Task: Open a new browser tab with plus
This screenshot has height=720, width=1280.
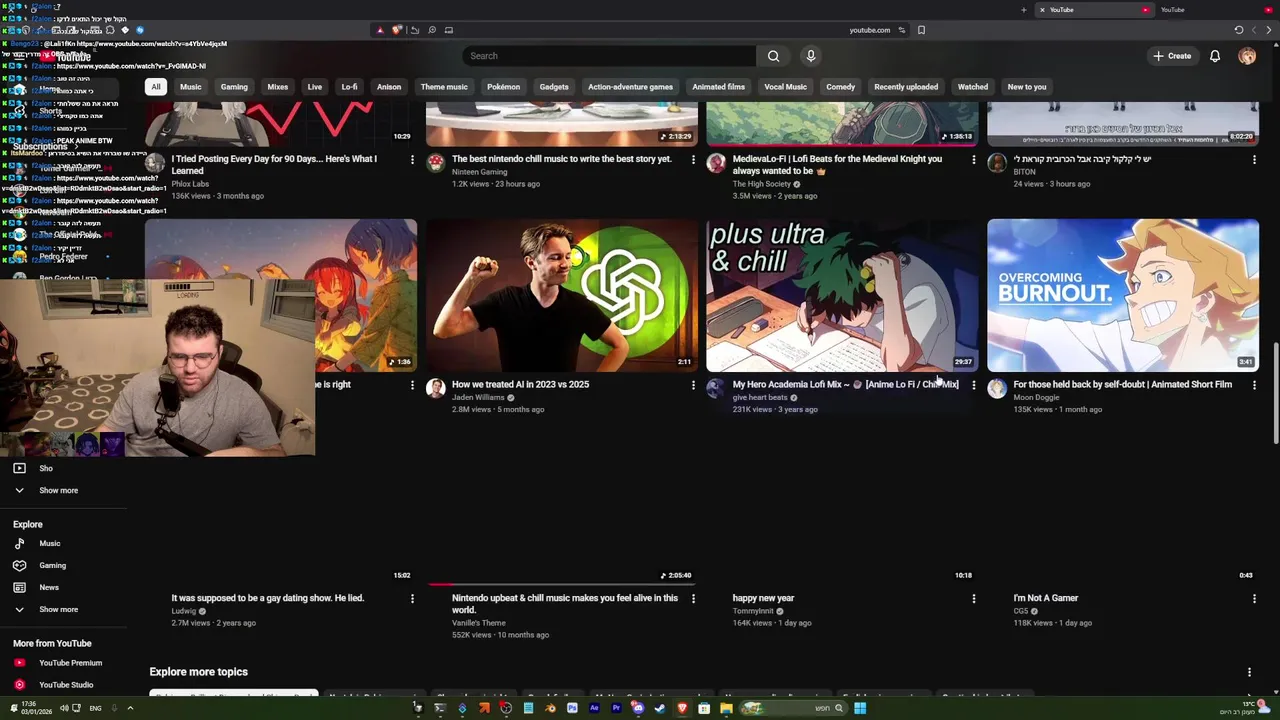Action: (x=1023, y=10)
